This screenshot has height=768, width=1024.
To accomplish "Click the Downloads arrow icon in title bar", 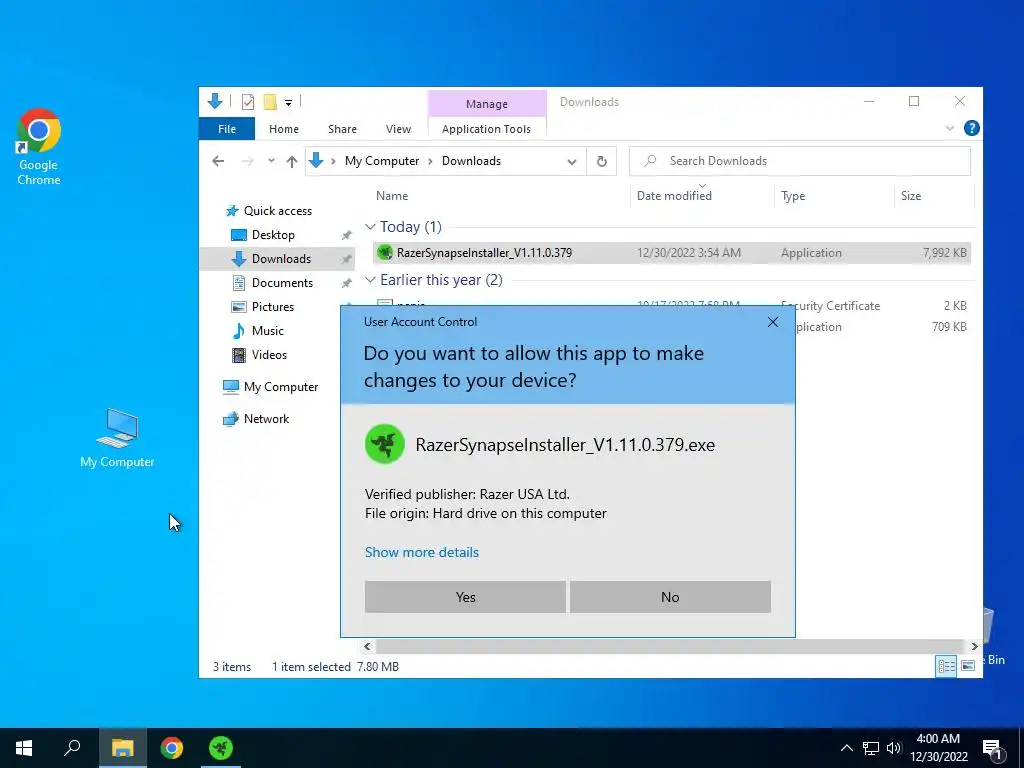I will tap(215, 101).
